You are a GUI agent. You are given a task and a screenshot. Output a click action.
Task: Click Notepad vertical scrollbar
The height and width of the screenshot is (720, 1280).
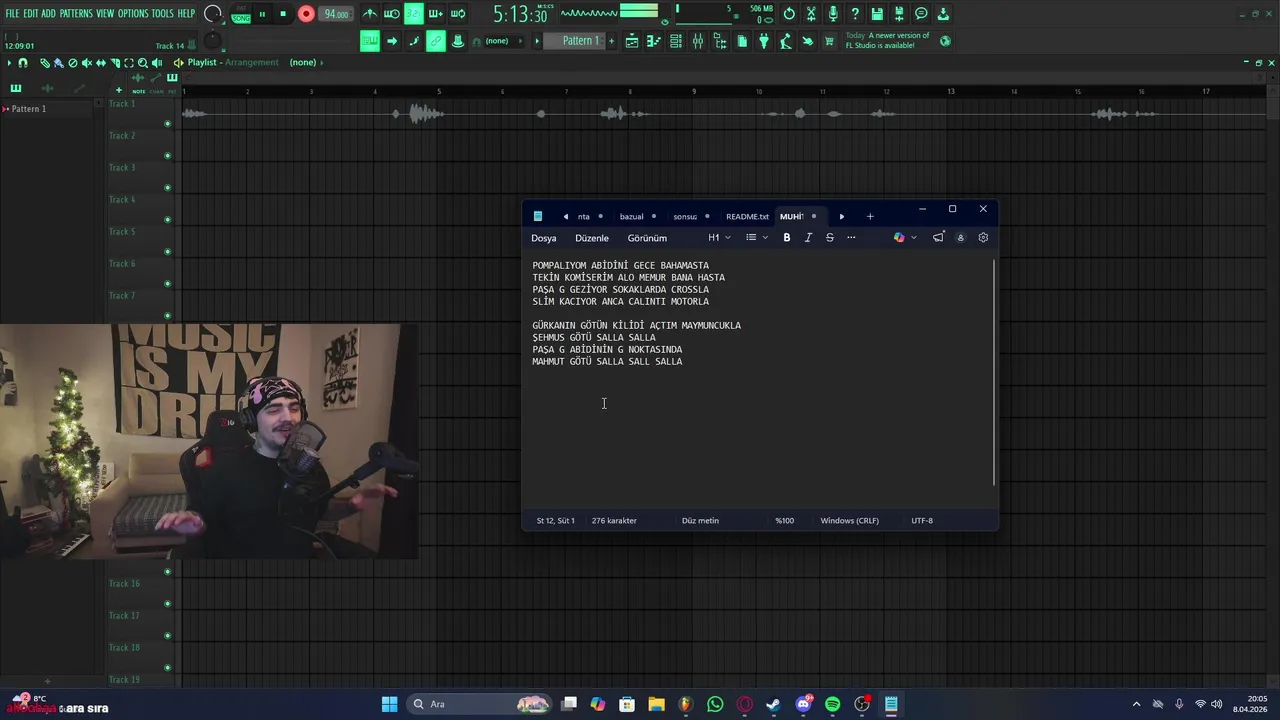(x=994, y=372)
